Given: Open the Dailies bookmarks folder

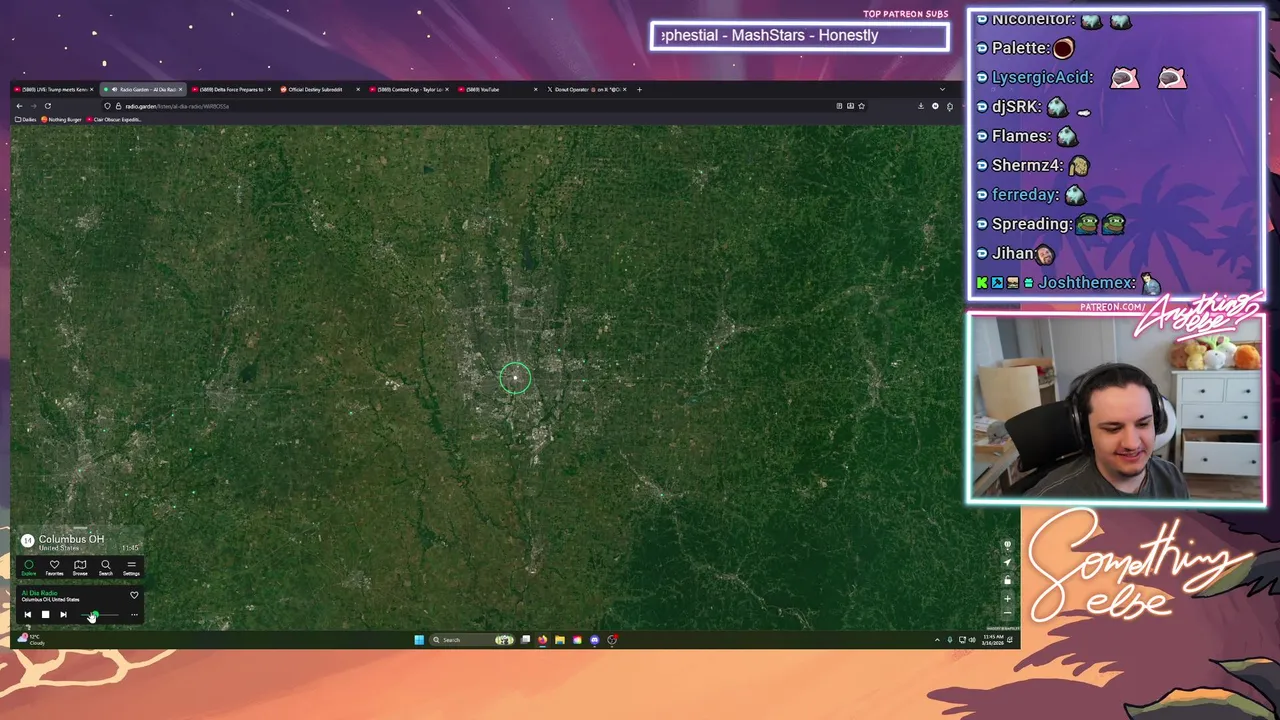Looking at the screenshot, I should (26, 119).
